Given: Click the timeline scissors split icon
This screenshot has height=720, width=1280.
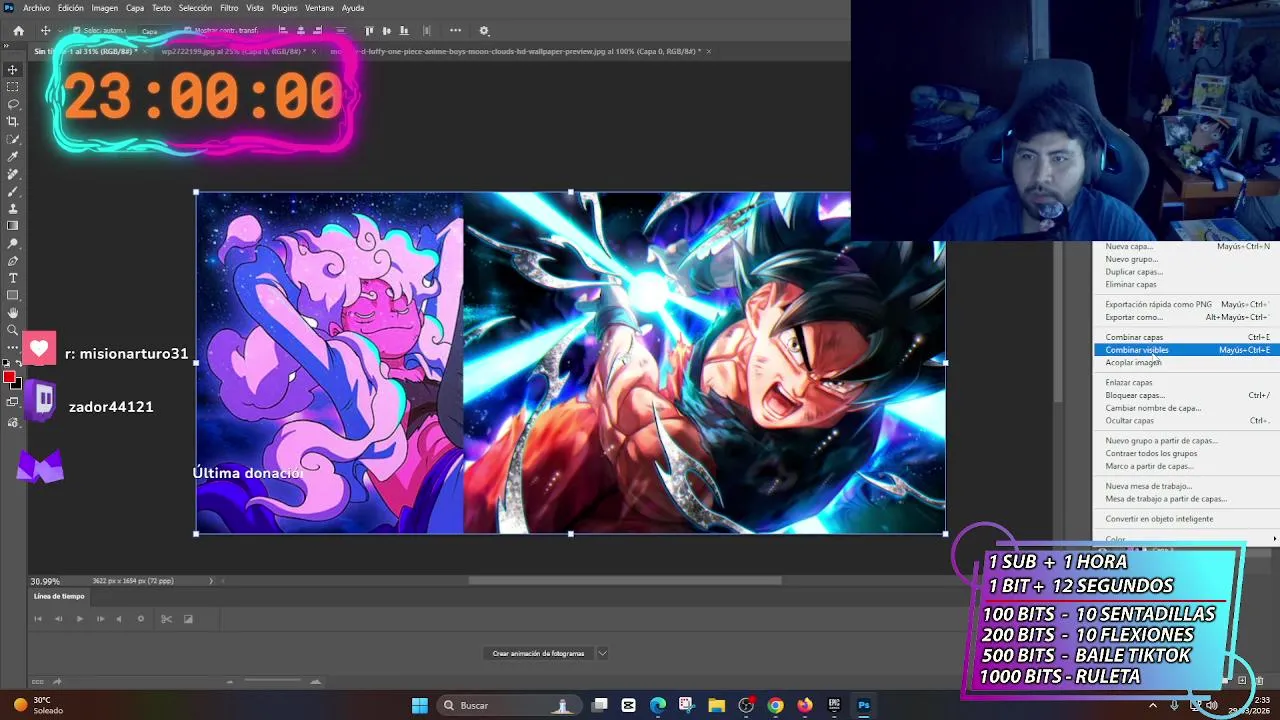Looking at the screenshot, I should click(x=166, y=619).
